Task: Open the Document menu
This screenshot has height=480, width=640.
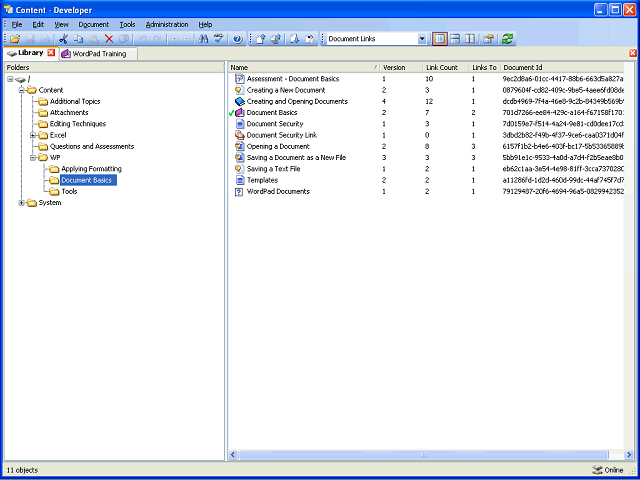Action: click(x=94, y=24)
